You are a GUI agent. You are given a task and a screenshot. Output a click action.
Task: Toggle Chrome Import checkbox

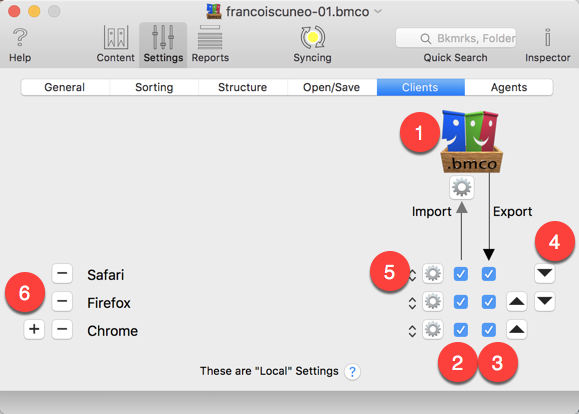460,330
